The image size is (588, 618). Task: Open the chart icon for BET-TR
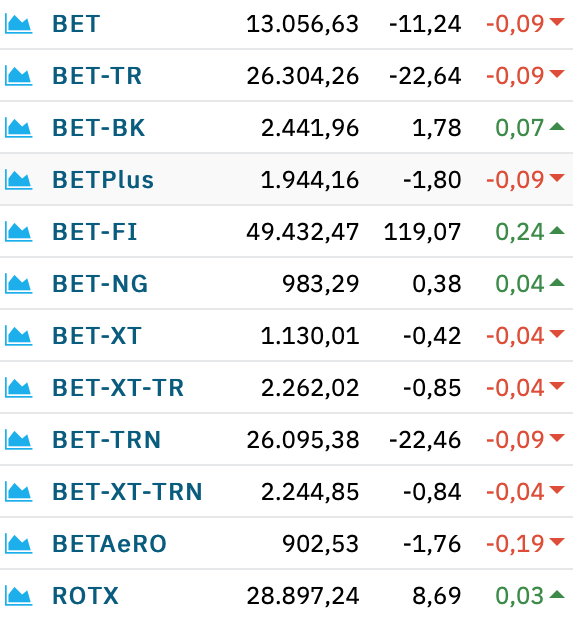click(19, 76)
